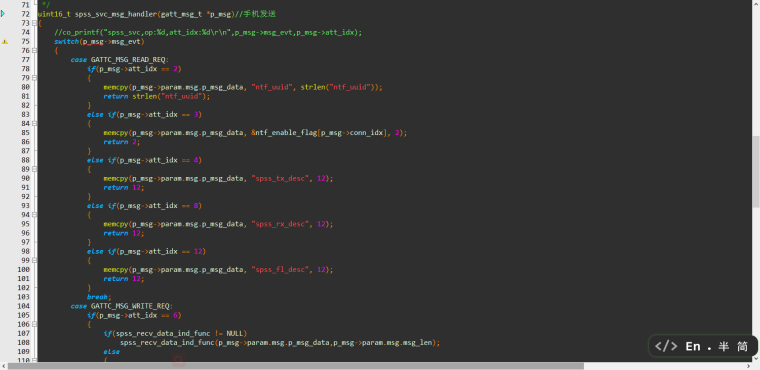Click the uint16_t return type on line 72
This screenshot has height=370, width=760.
point(54,14)
